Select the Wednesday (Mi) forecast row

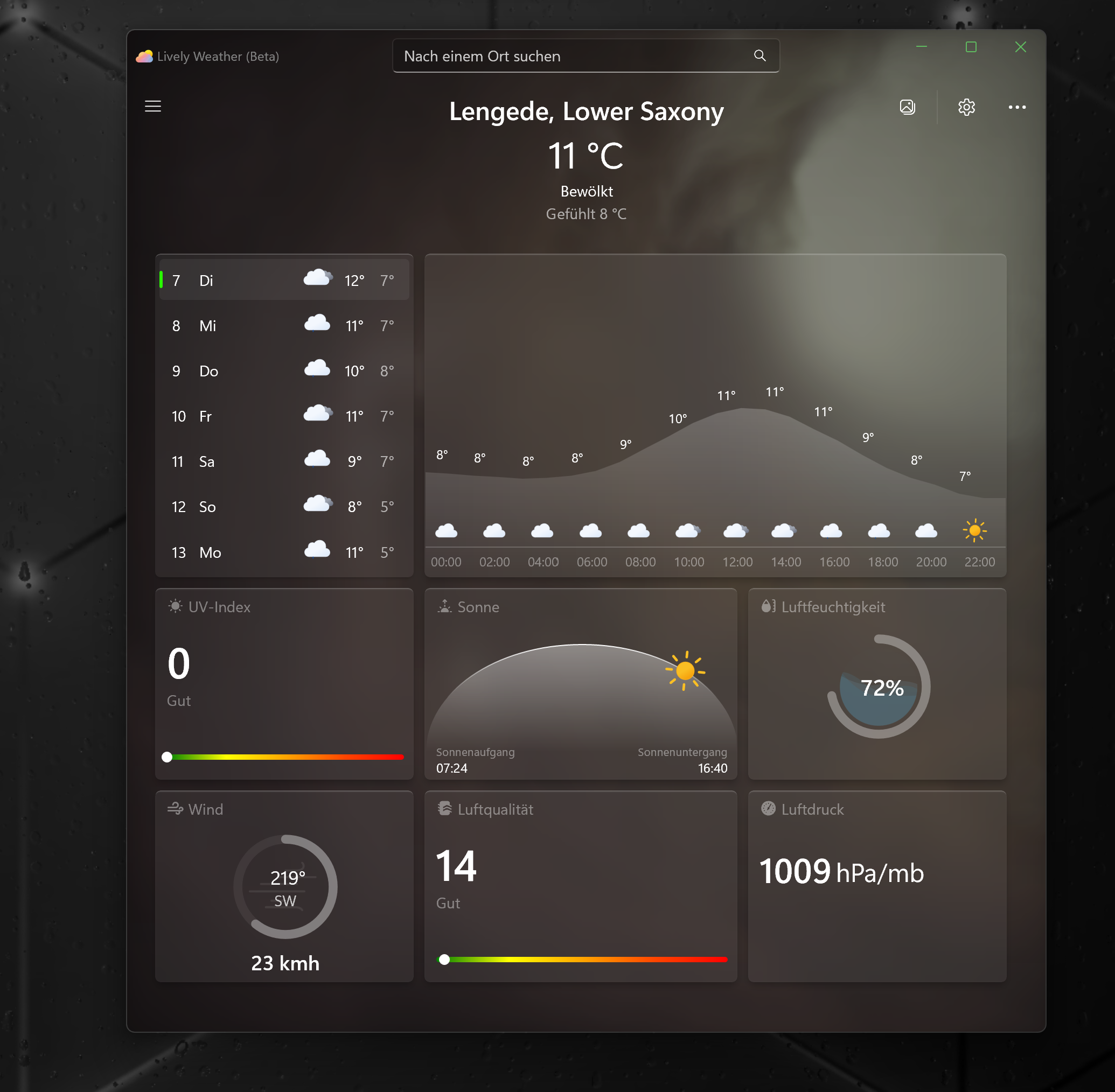click(x=283, y=325)
